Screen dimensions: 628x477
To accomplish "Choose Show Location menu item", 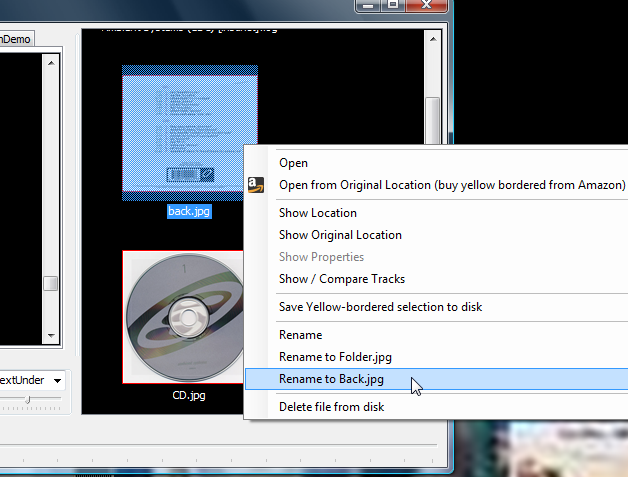I will 437,213.
